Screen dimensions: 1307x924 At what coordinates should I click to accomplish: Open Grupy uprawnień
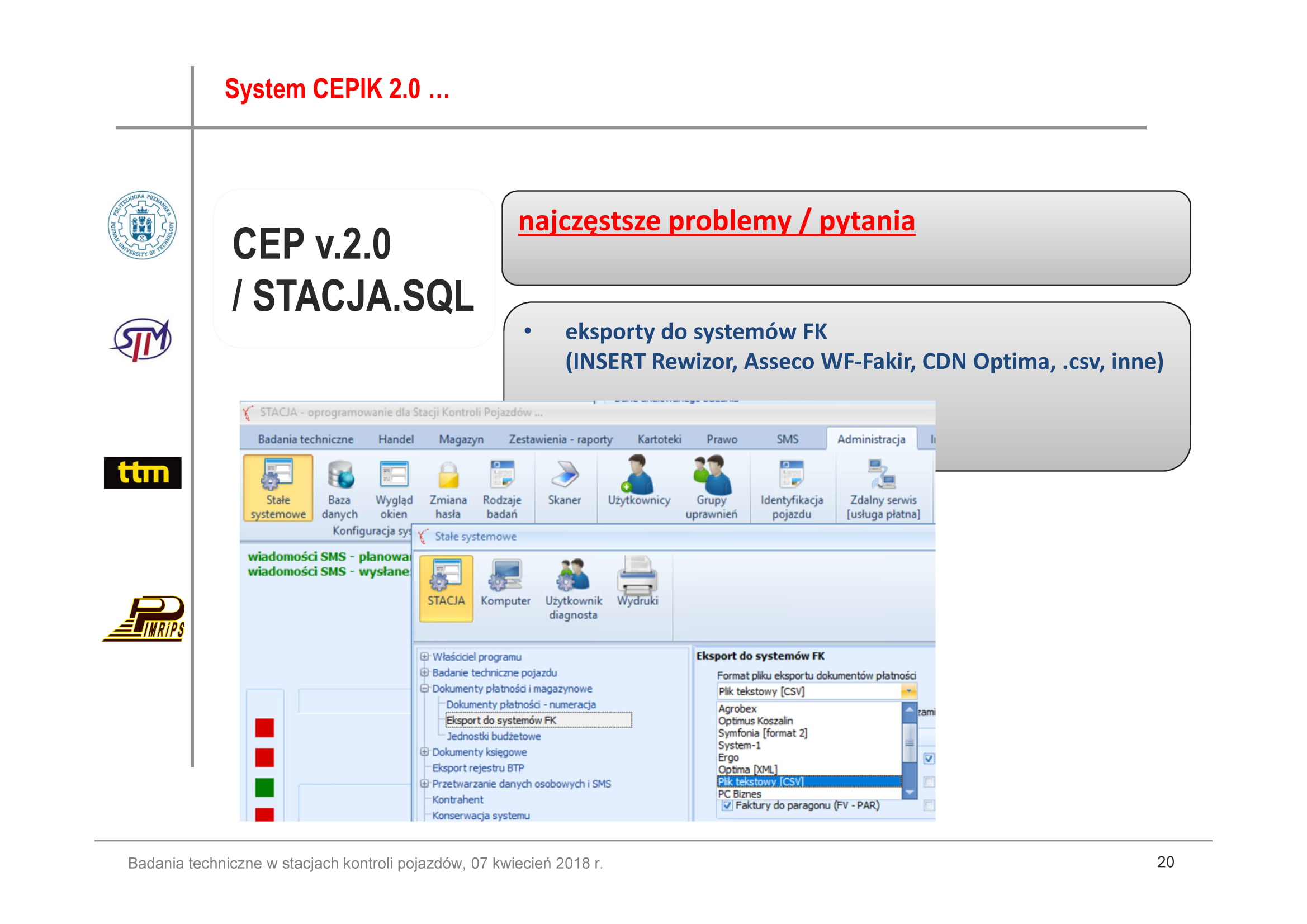[711, 489]
